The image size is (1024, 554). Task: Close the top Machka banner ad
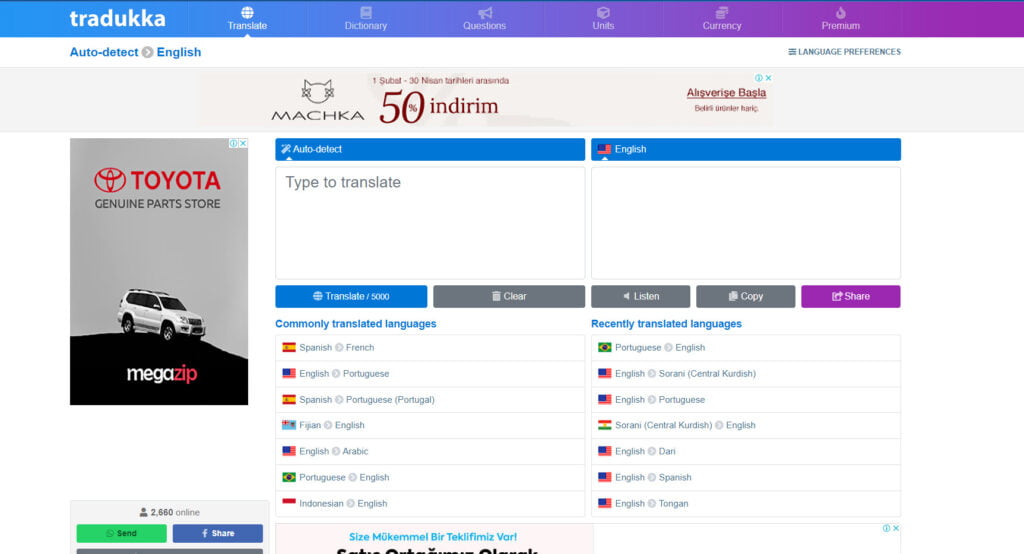point(768,78)
